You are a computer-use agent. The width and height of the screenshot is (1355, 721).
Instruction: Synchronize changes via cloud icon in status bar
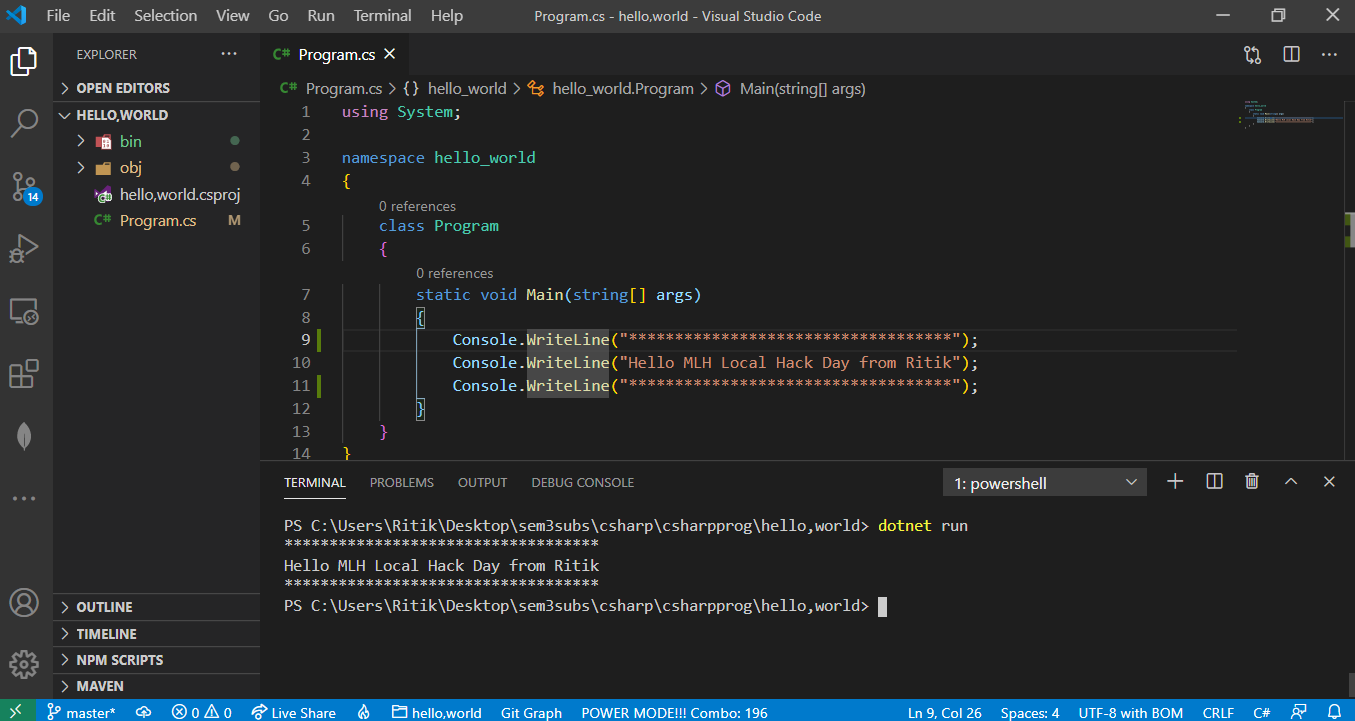coord(144,712)
